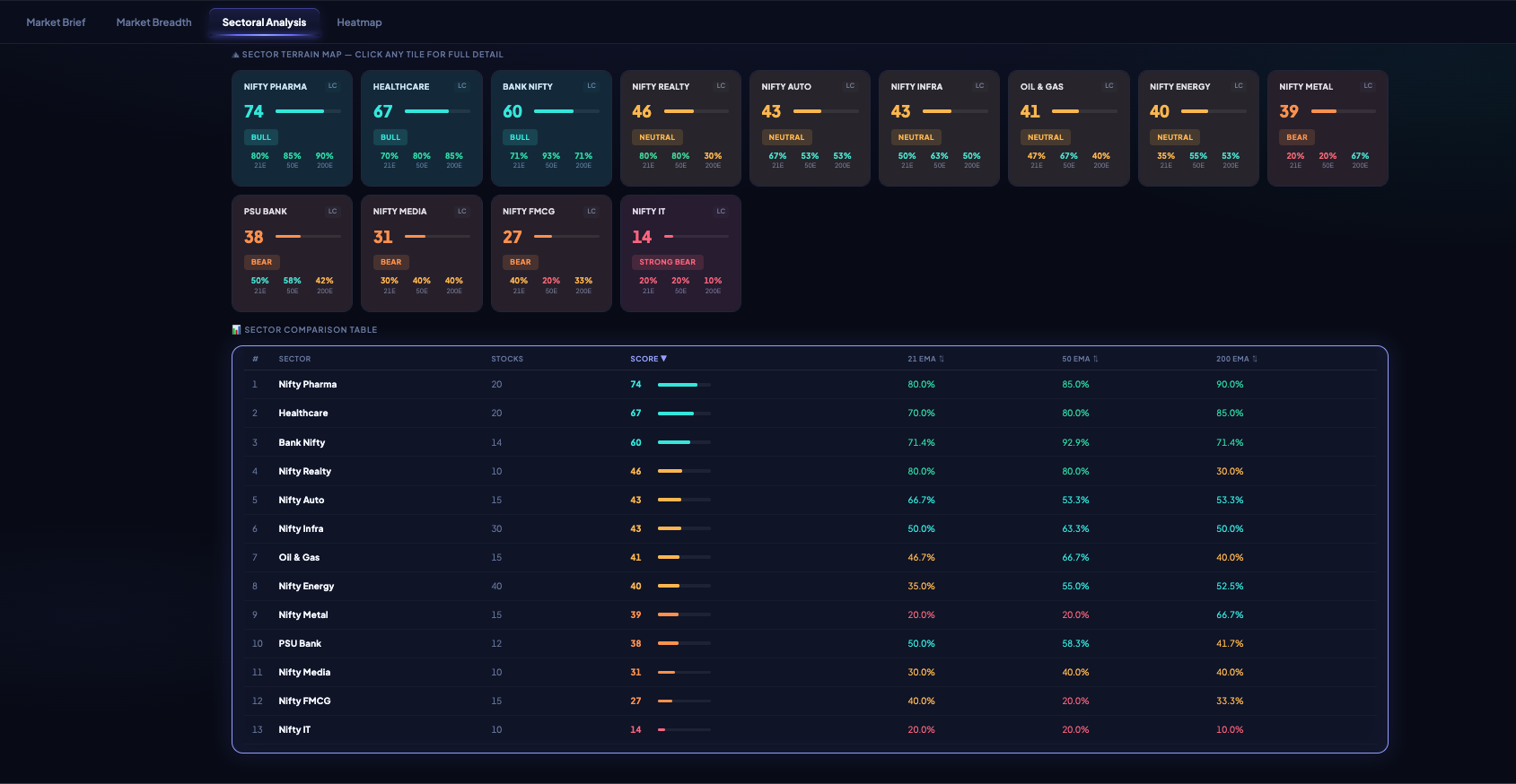The image size is (1516, 784).
Task: Open the Heatmap tab
Action: pos(359,22)
